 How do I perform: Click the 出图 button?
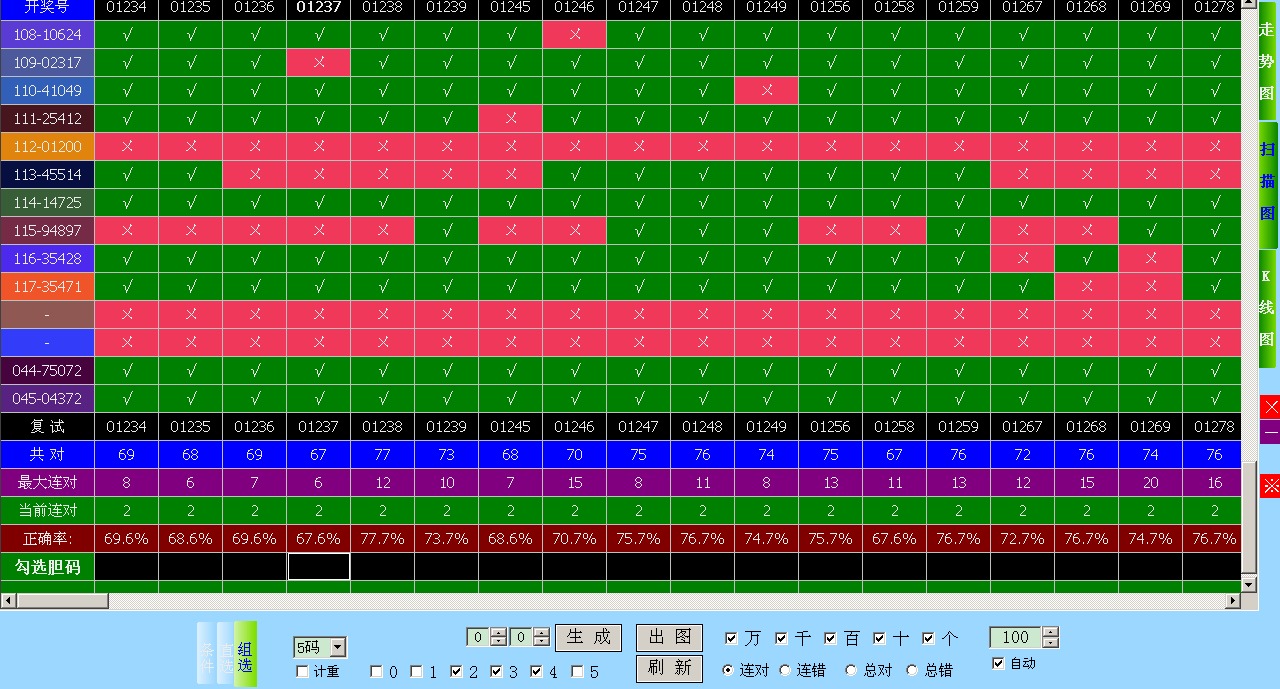669,638
